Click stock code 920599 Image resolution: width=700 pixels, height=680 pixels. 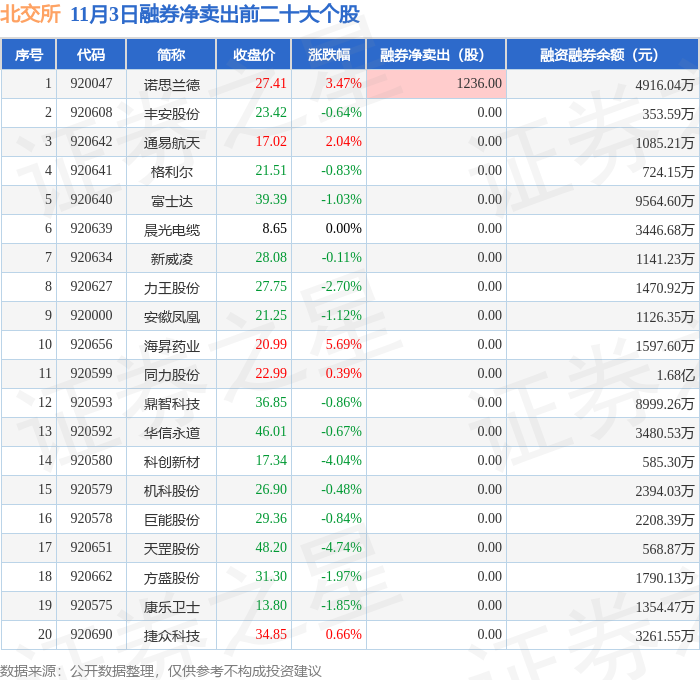(x=91, y=374)
